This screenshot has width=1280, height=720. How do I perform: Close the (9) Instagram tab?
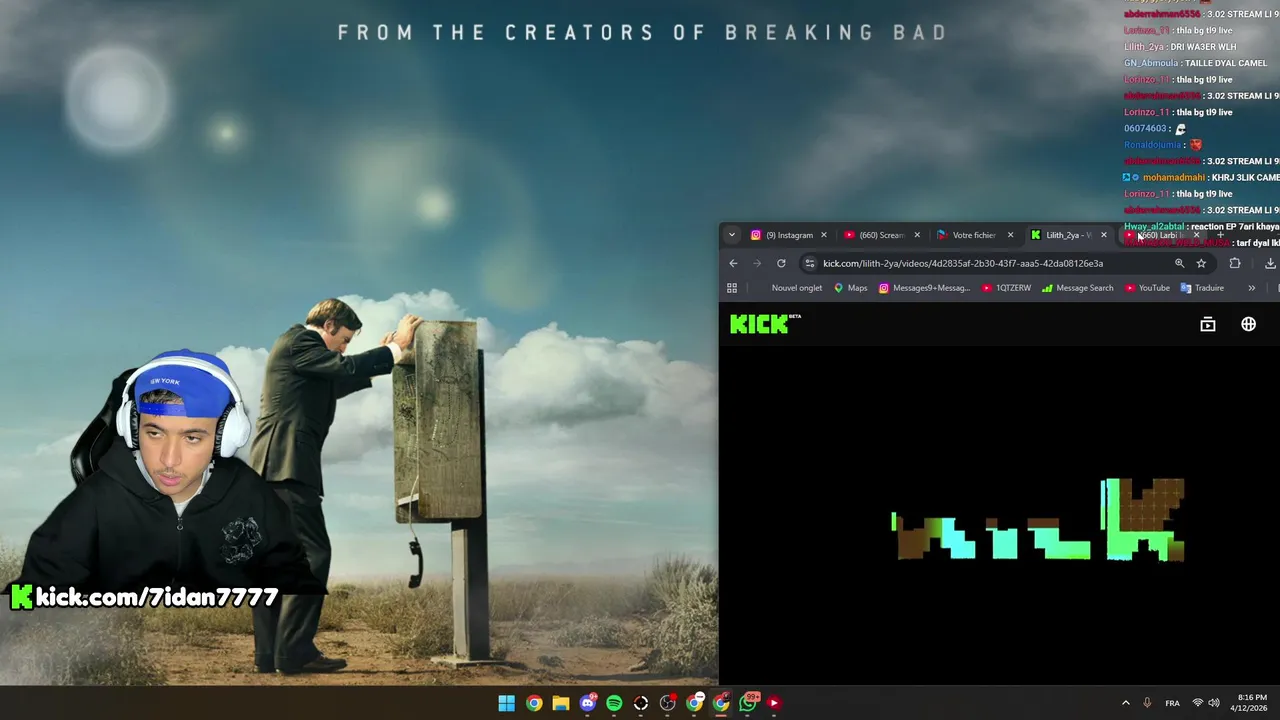click(x=824, y=235)
